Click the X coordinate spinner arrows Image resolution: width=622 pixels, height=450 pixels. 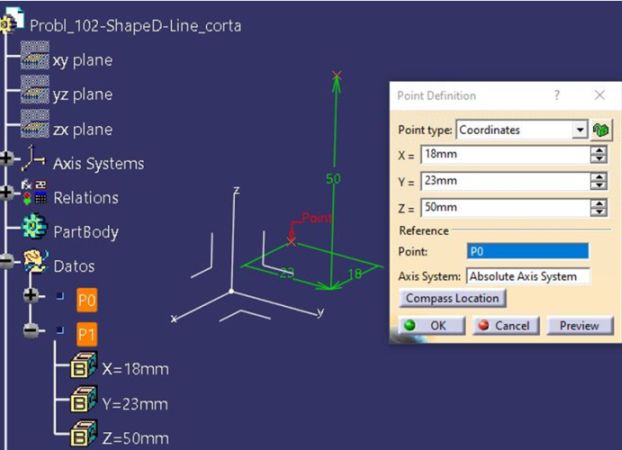coord(600,155)
